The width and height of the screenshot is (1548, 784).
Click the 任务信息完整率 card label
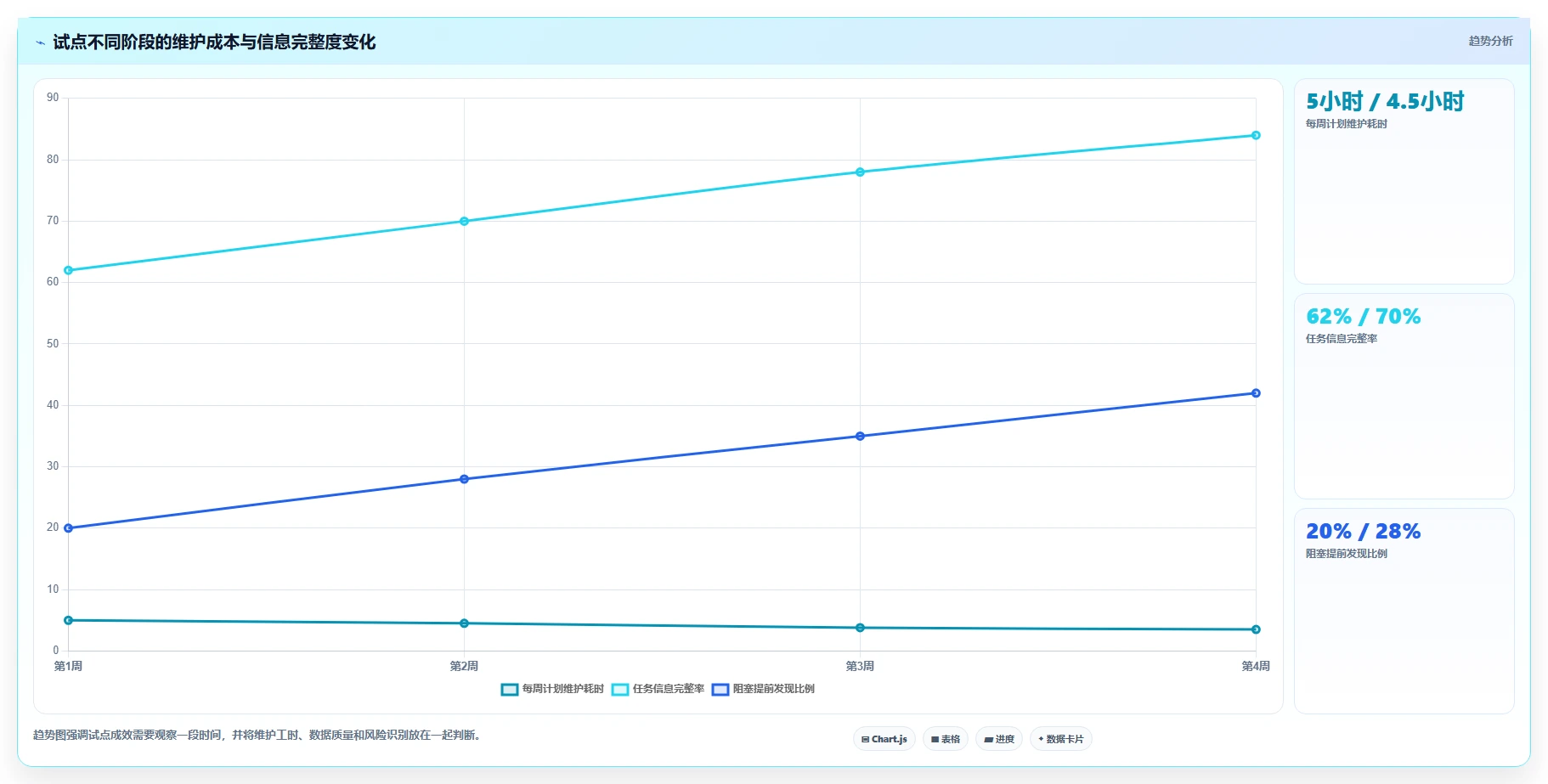[x=1342, y=339]
